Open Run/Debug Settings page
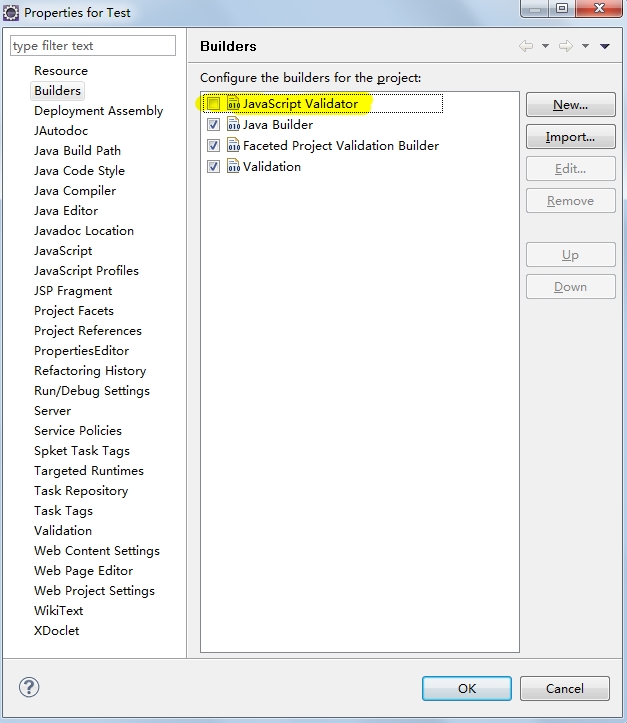 tap(92, 391)
